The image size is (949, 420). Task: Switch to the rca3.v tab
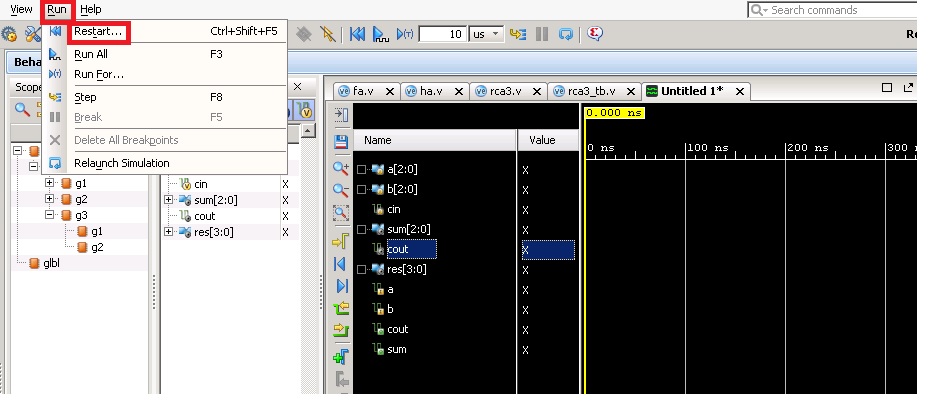pyautogui.click(x=505, y=91)
